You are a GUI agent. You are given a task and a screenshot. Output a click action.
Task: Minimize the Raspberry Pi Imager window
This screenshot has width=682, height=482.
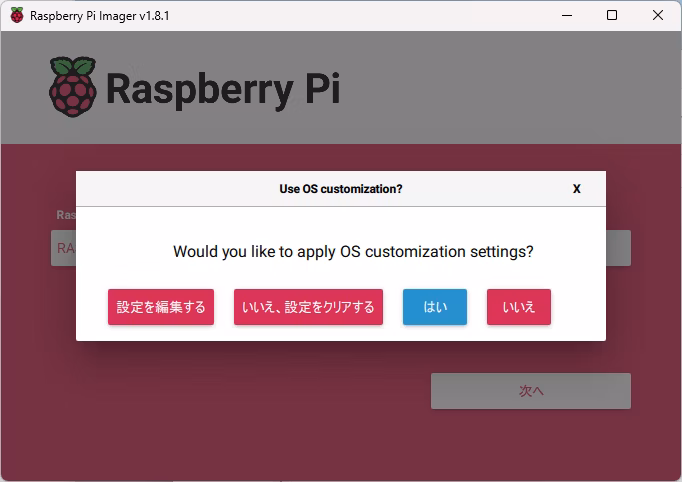567,16
